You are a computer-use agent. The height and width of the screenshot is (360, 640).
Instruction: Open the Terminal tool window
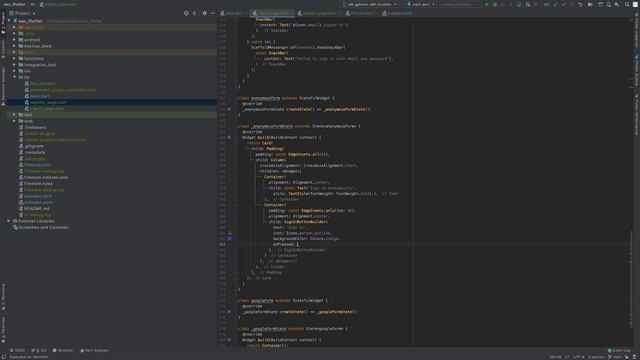pos(63,350)
